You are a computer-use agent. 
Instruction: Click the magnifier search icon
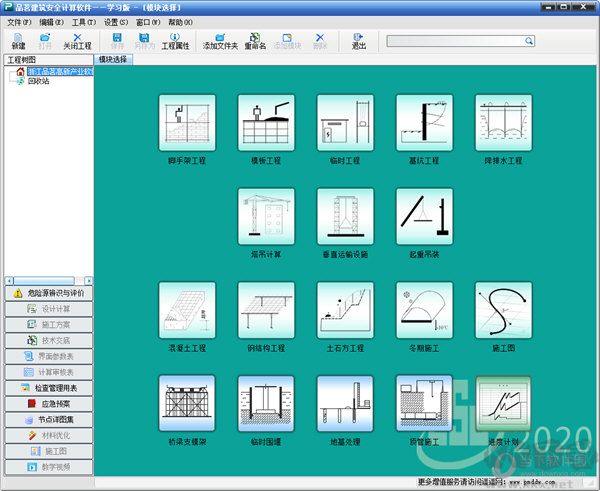(529, 41)
